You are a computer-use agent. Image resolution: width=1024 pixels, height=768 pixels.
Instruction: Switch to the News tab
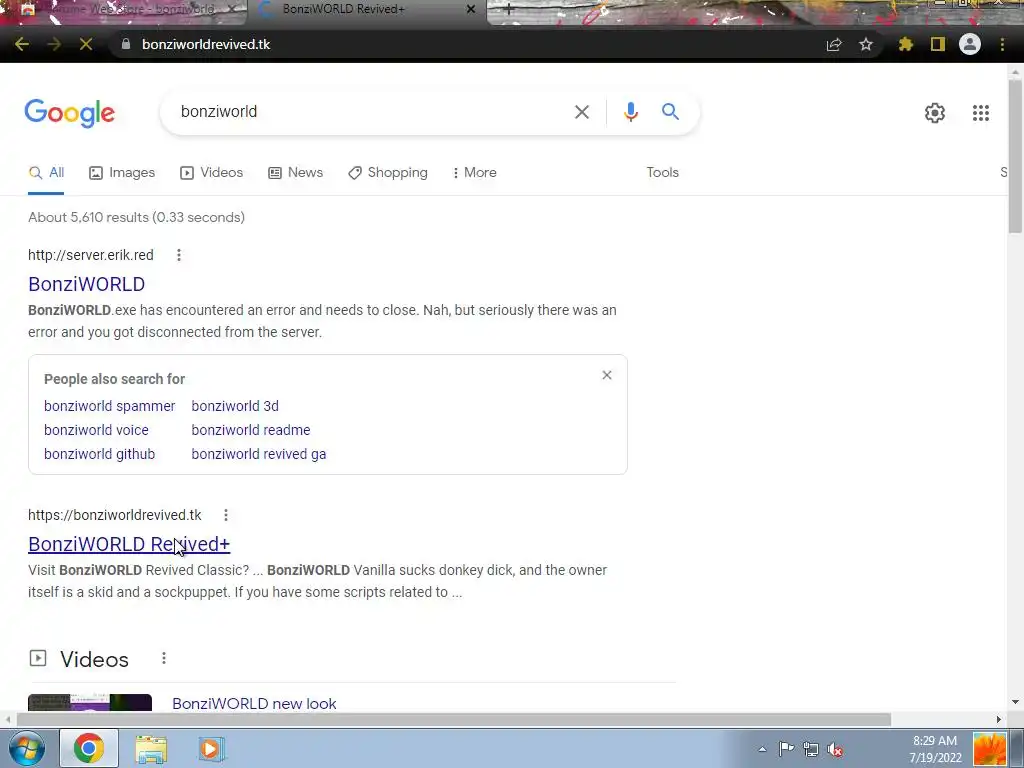pos(296,172)
